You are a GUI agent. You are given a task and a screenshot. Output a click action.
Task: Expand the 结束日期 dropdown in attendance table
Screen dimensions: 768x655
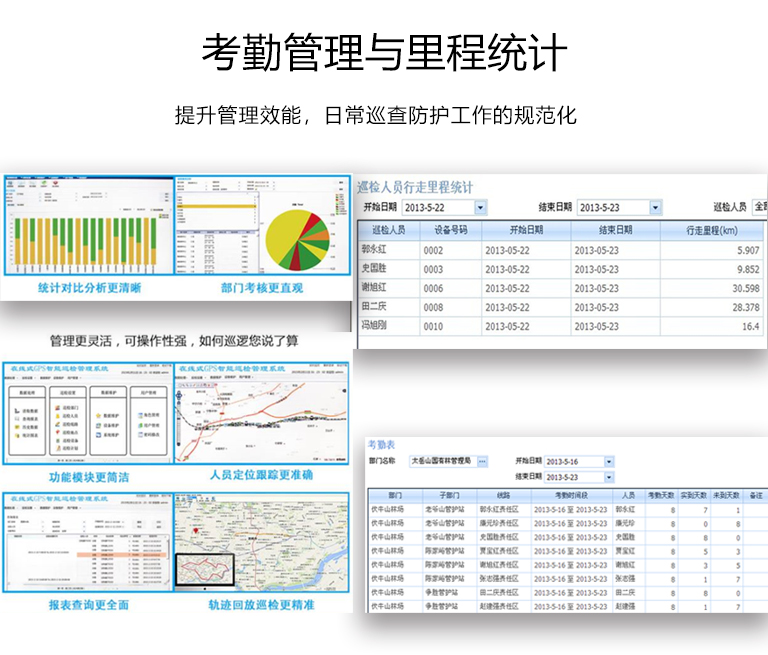pos(608,477)
